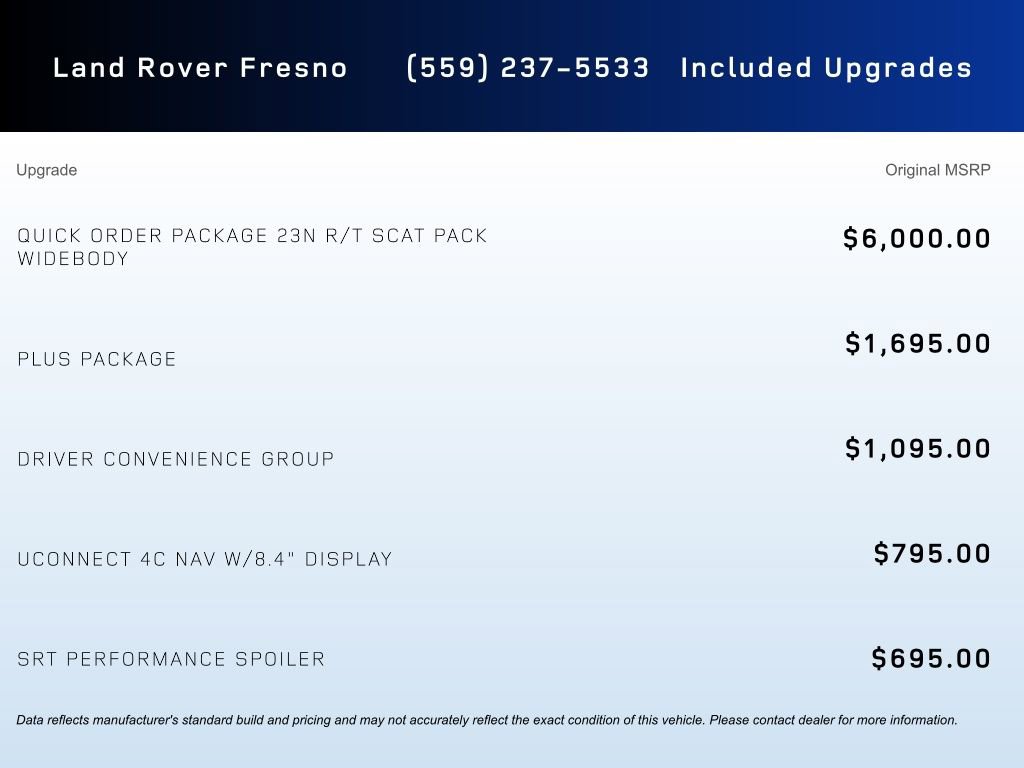
Task: Select the Original MSRP column header
Action: [x=937, y=170]
